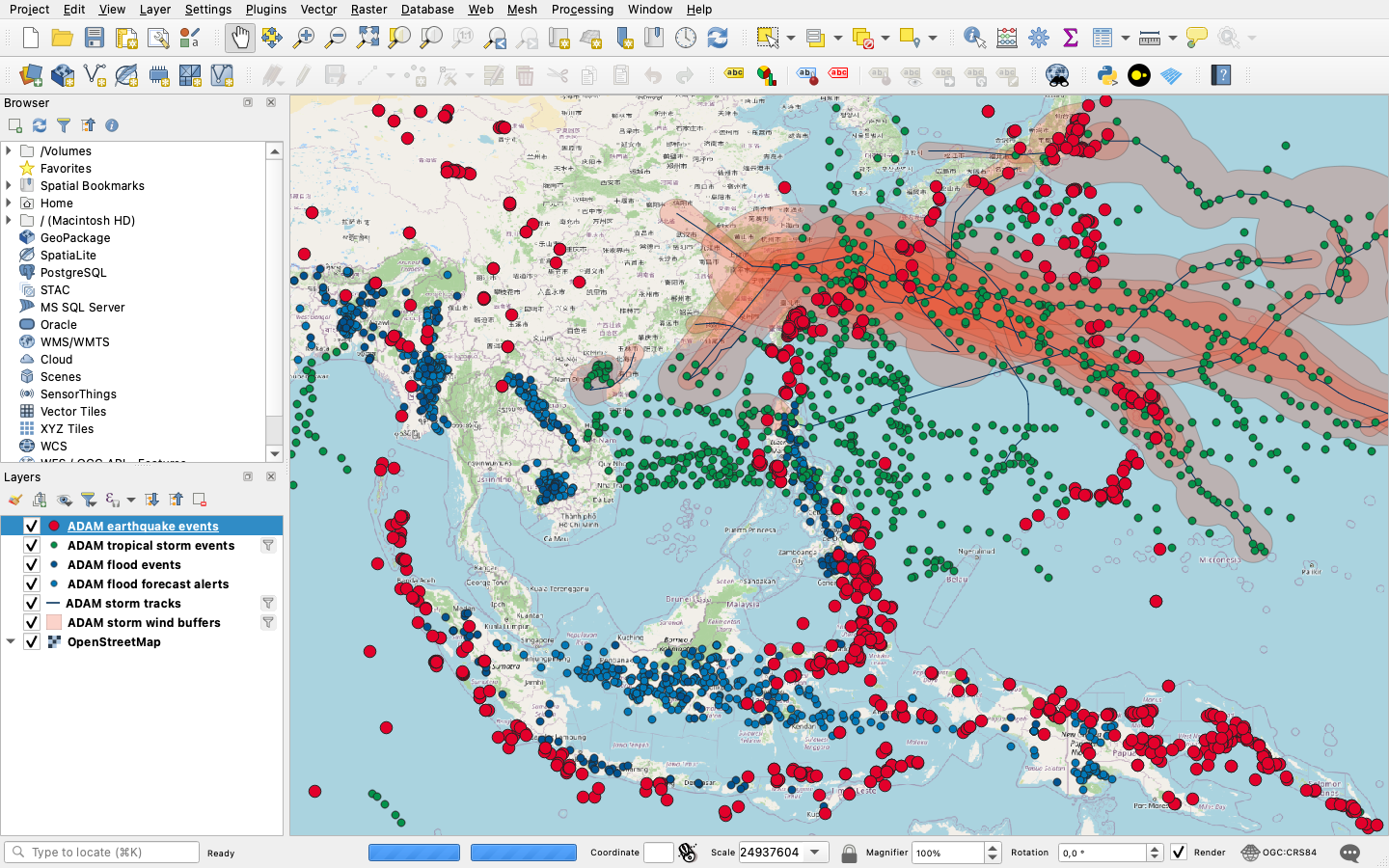
Task: Toggle visibility of ADAM flood events layer
Action: [32, 564]
